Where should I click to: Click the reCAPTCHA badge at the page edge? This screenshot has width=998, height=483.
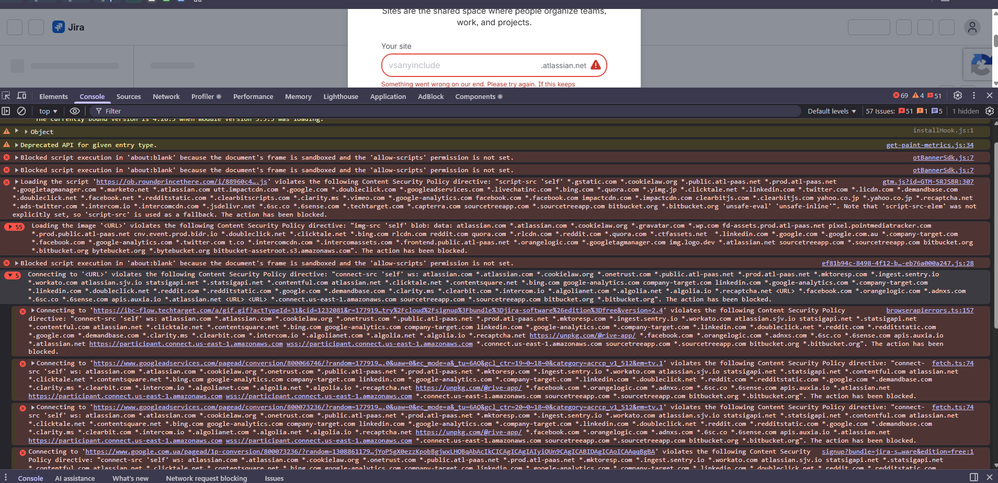pos(980,66)
